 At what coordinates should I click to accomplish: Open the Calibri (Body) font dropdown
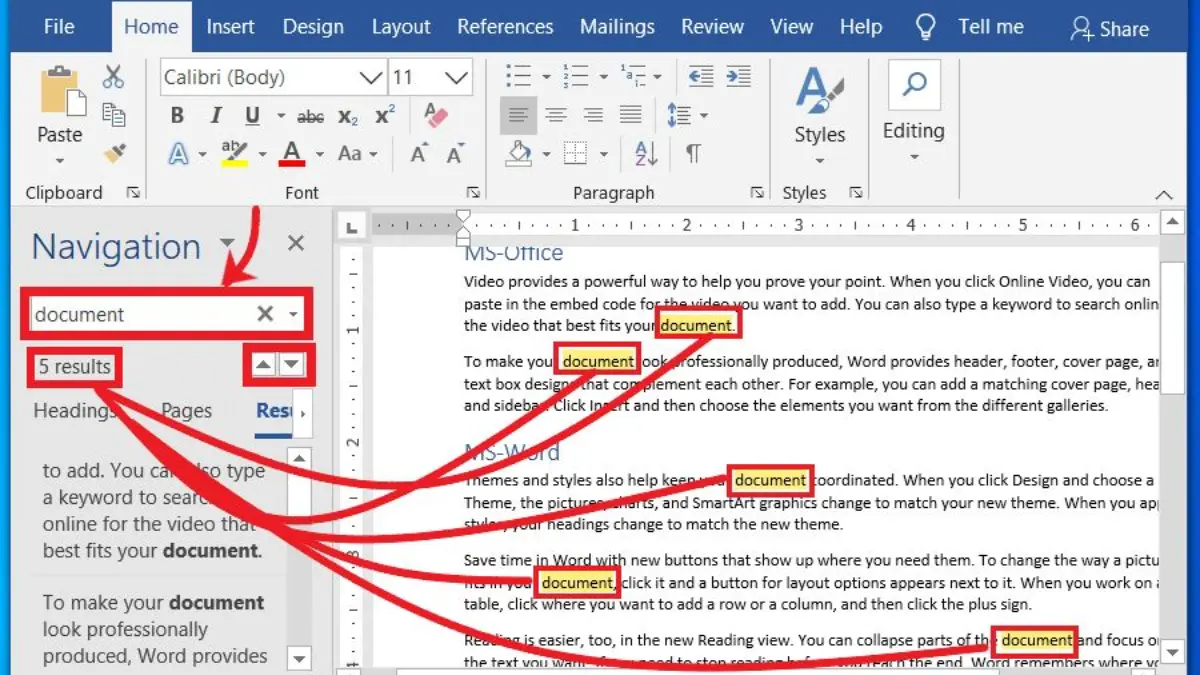(371, 77)
